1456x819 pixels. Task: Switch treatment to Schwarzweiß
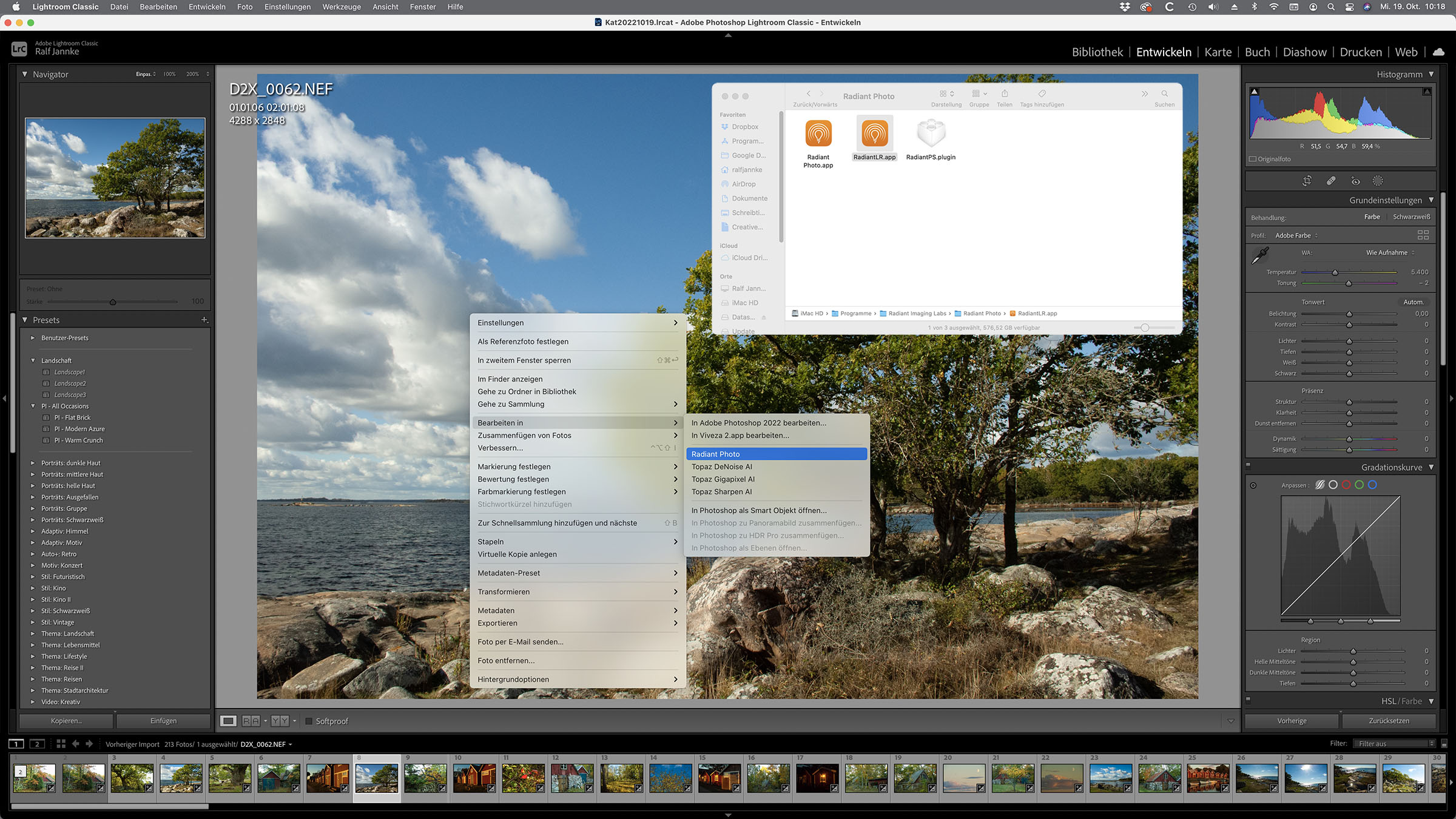point(1411,217)
